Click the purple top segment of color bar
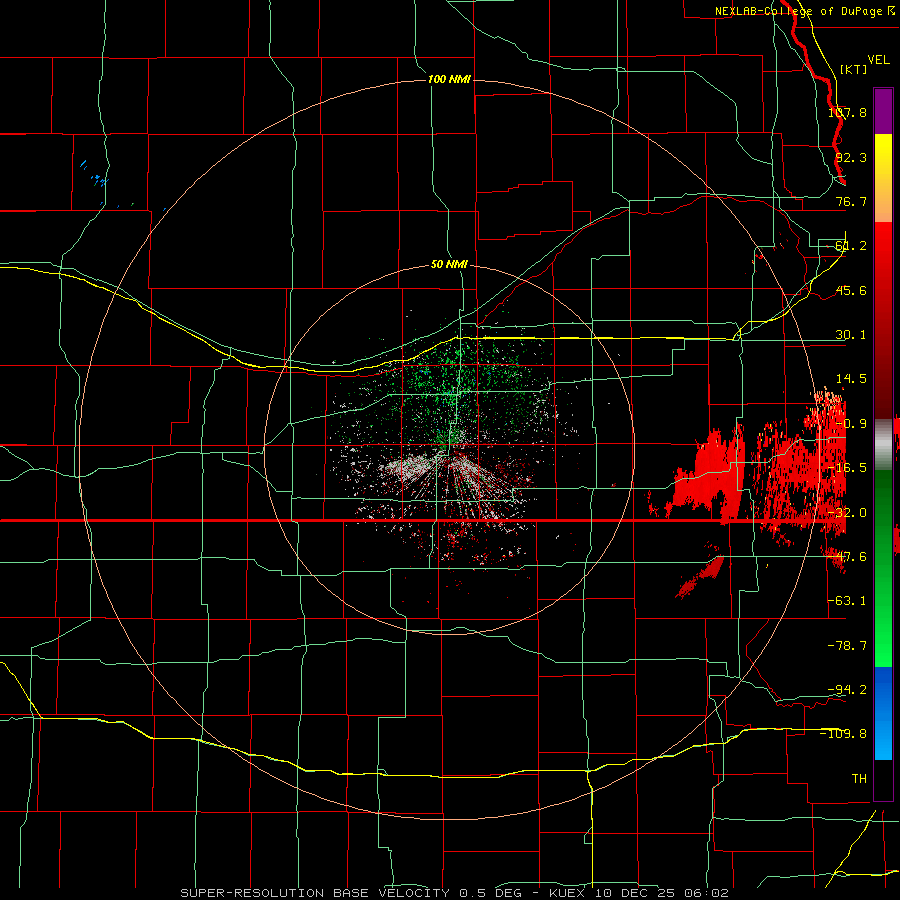The width and height of the screenshot is (900, 900). click(x=883, y=111)
